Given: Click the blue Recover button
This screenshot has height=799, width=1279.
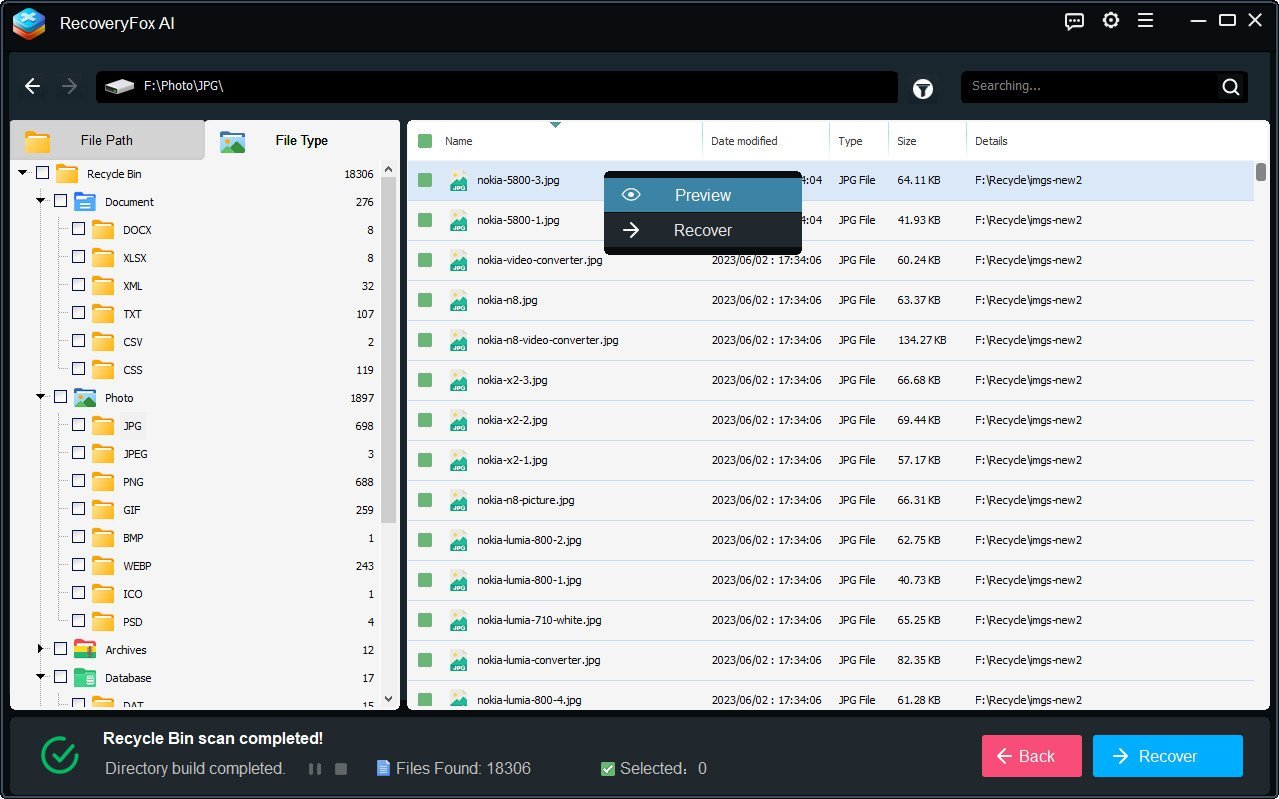Looking at the screenshot, I should pos(1167,756).
